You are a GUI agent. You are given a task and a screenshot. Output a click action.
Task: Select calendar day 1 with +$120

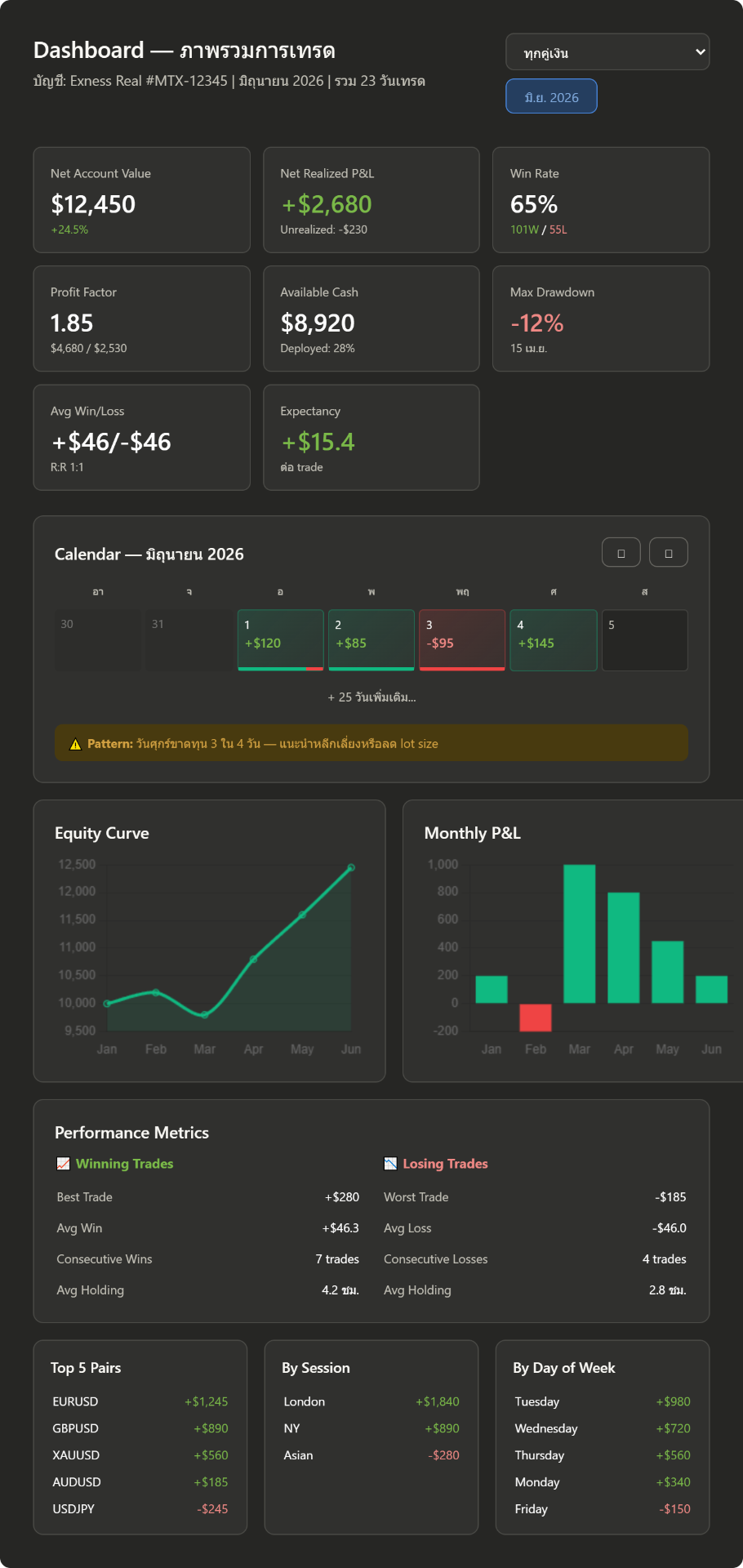click(x=281, y=640)
